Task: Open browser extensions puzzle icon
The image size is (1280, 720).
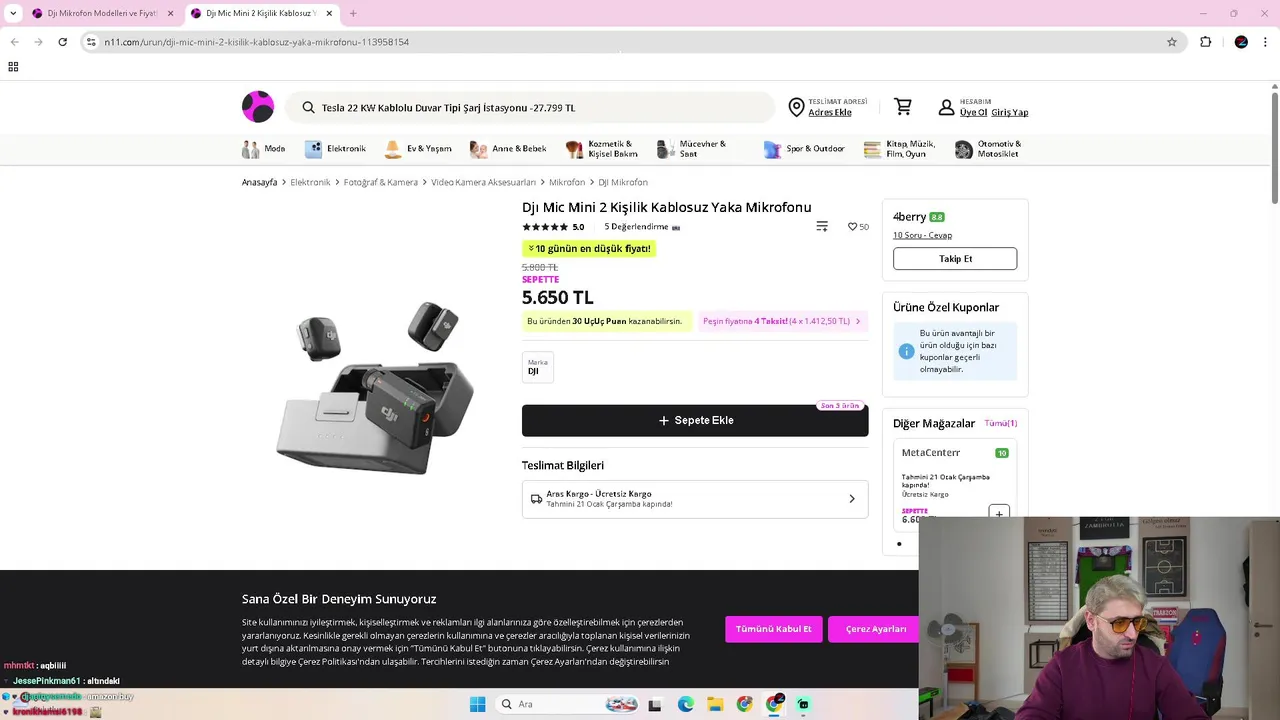Action: (1205, 42)
